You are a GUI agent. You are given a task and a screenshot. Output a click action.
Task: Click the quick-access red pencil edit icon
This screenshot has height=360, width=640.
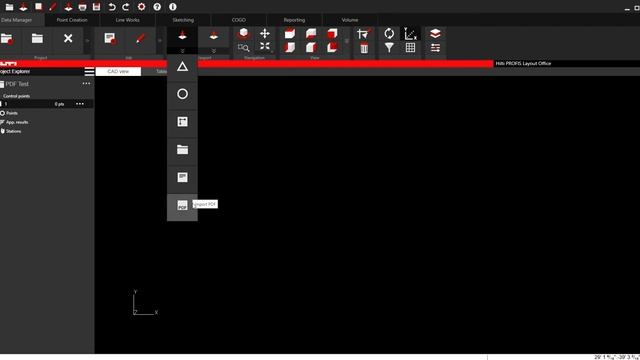(53, 7)
